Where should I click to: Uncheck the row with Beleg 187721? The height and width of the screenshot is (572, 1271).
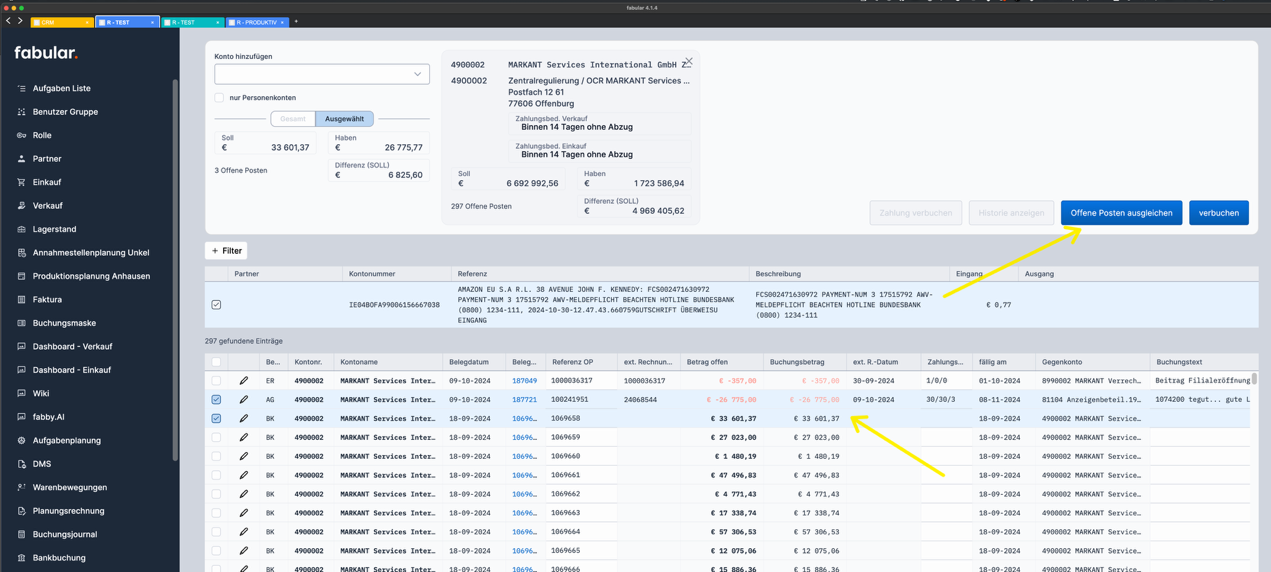216,400
